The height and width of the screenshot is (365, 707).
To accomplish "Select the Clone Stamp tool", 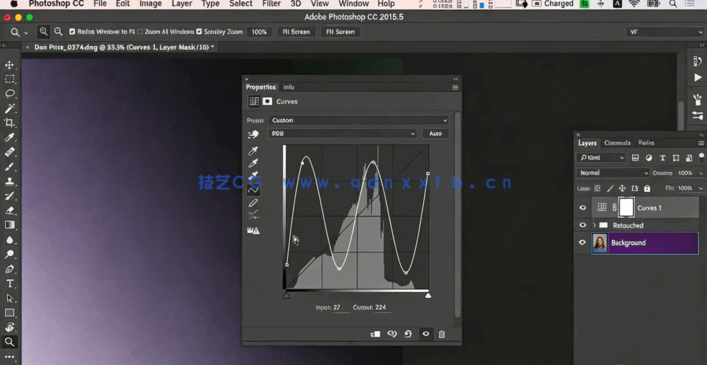I will pyautogui.click(x=9, y=181).
